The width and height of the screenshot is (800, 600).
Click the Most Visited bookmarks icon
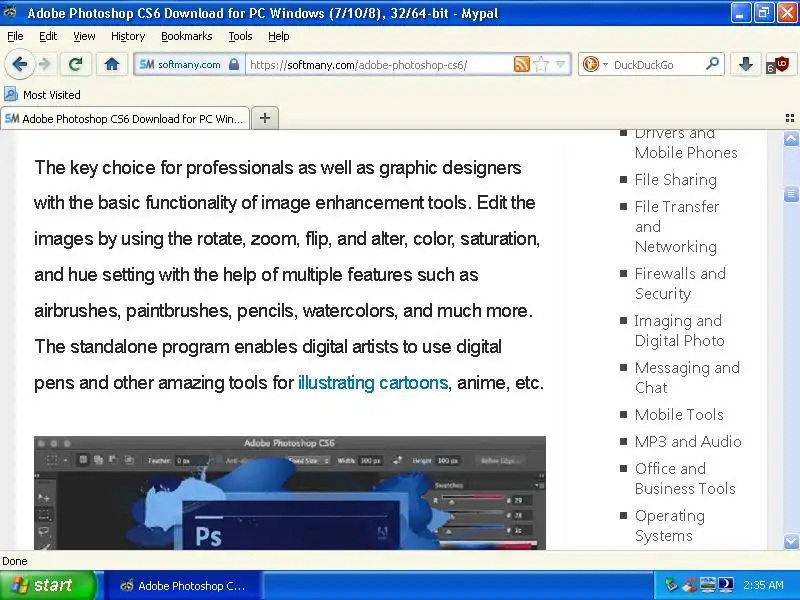[x=11, y=94]
